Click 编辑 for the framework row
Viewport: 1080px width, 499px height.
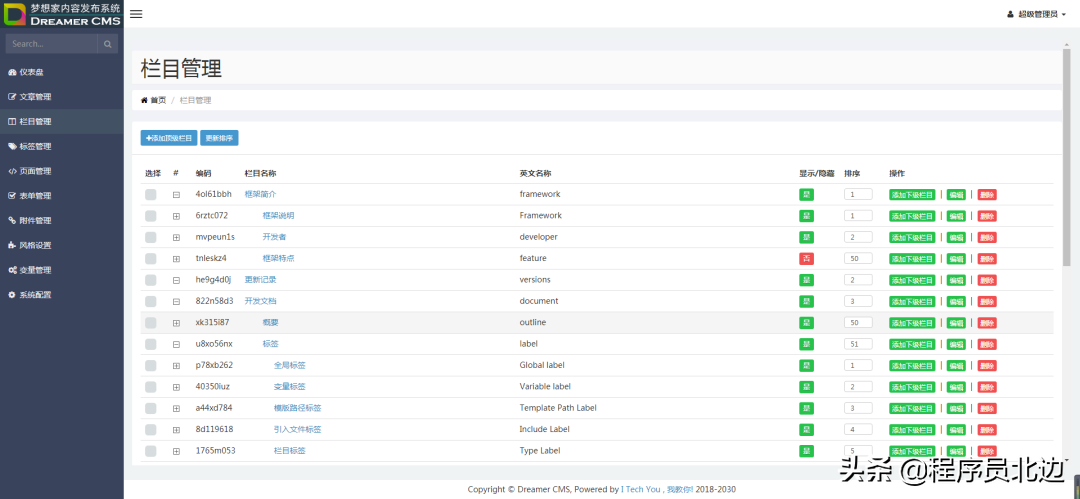tap(956, 195)
